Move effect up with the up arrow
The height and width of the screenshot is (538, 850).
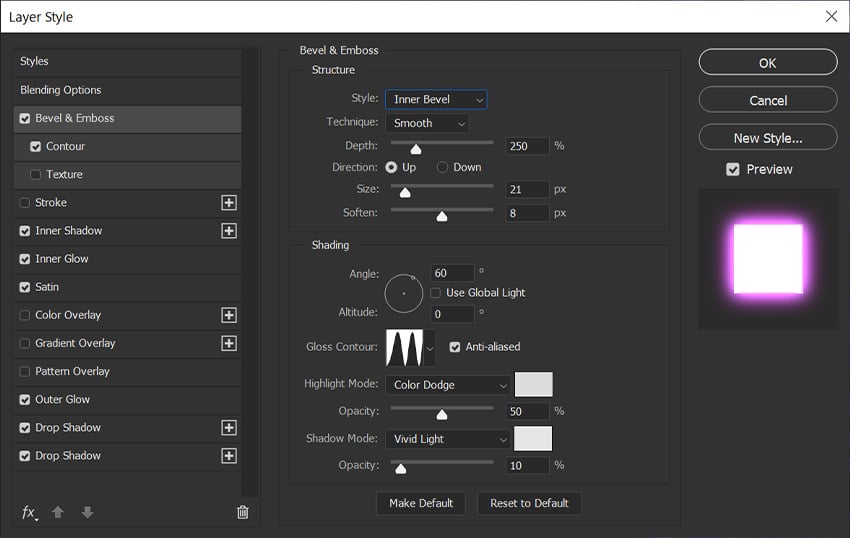tap(58, 512)
